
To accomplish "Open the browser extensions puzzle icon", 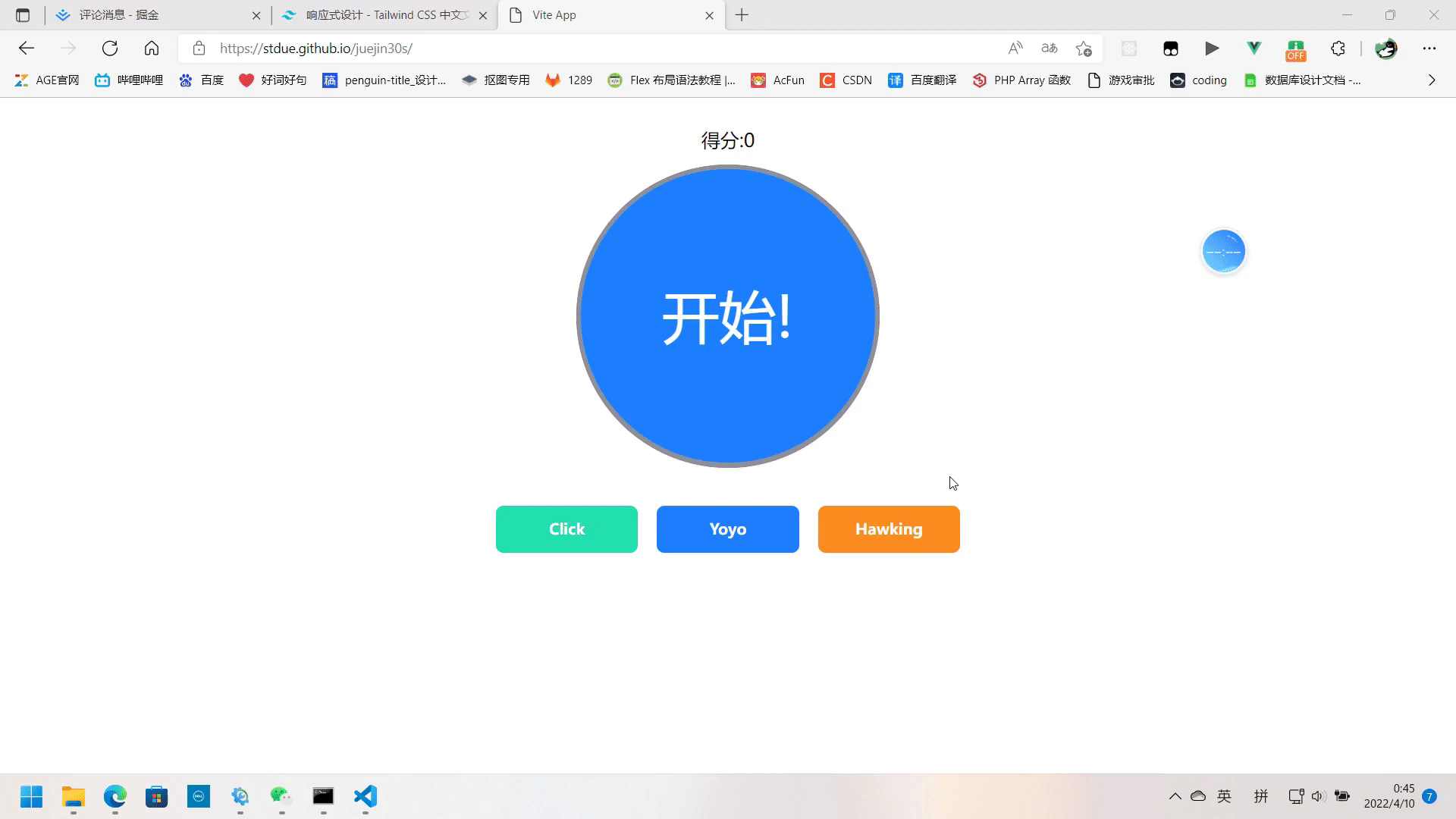I will 1338,49.
